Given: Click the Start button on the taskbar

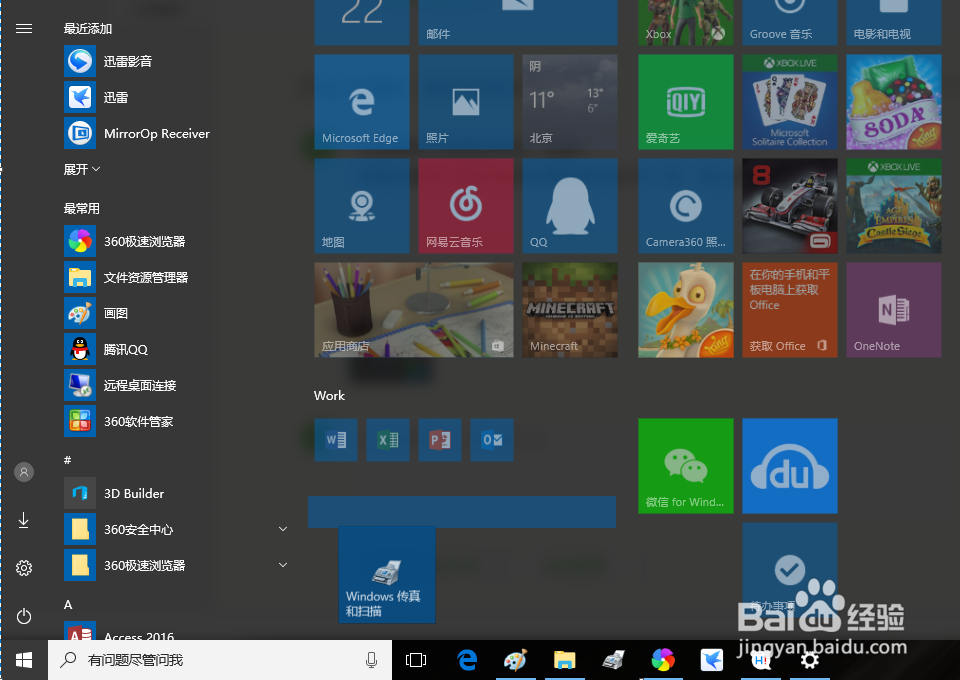Looking at the screenshot, I should pyautogui.click(x=24, y=660).
